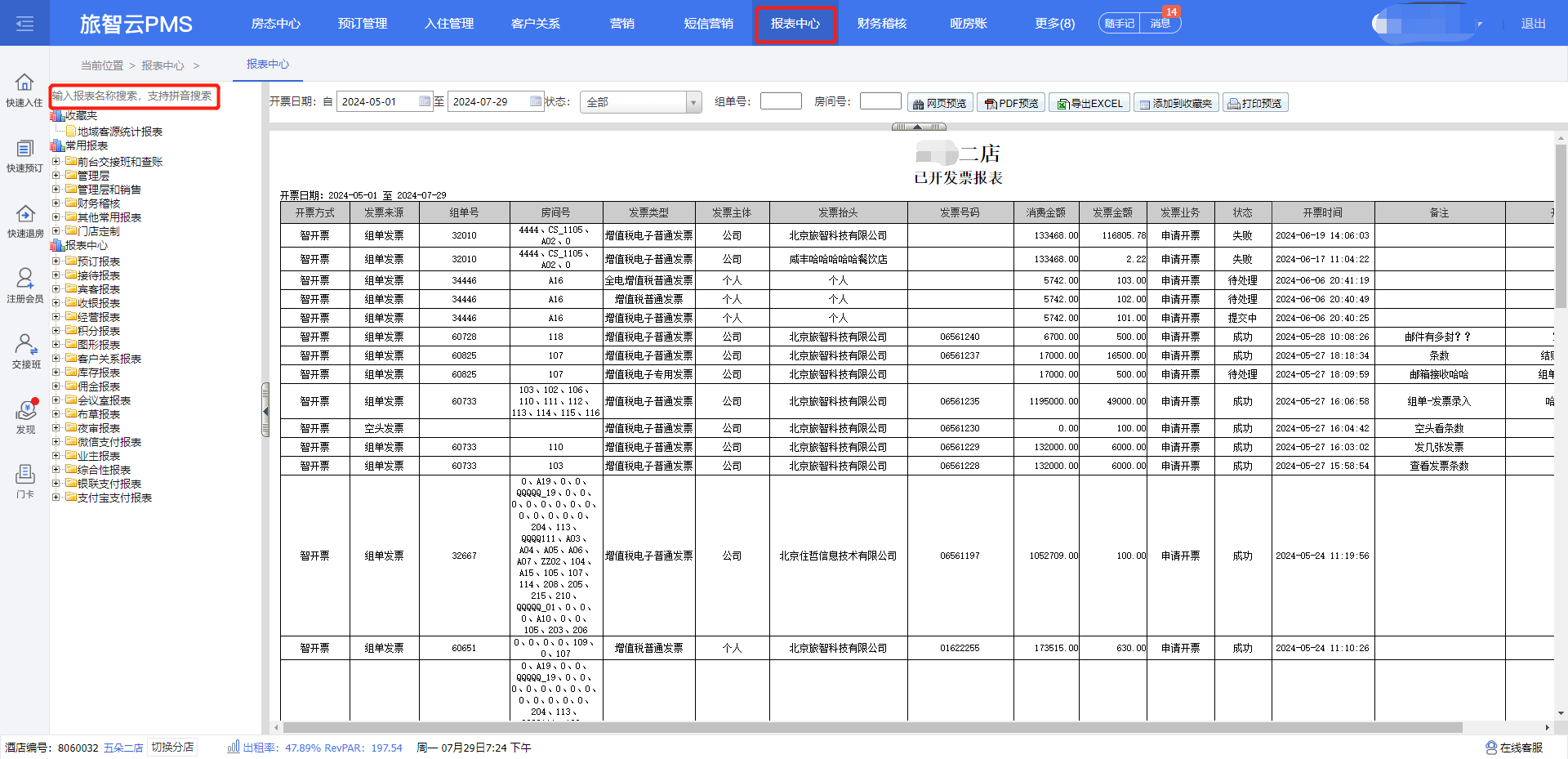Click the occupancy chart icon in status bar
This screenshot has width=1568, height=759.
point(234,747)
